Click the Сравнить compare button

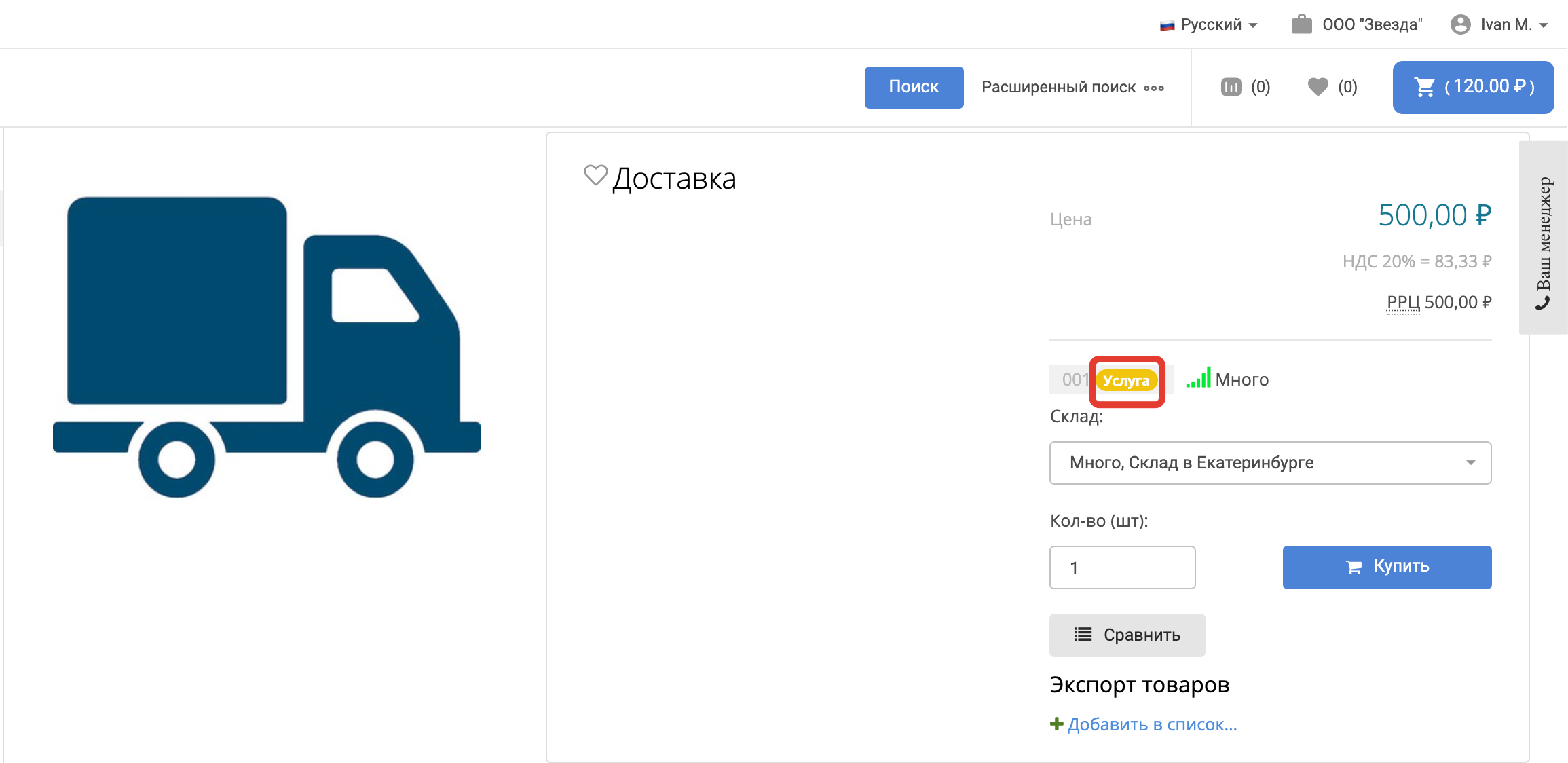pyautogui.click(x=1127, y=635)
